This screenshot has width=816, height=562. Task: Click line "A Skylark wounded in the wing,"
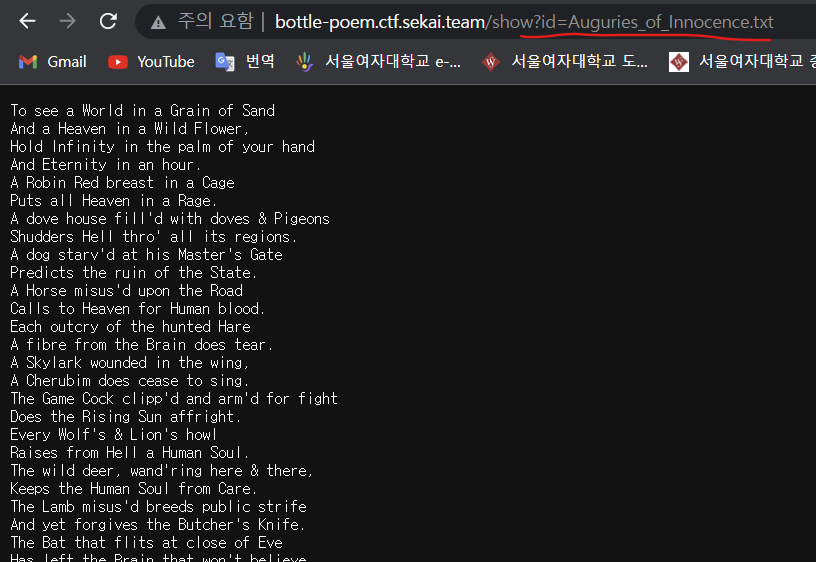[130, 363]
